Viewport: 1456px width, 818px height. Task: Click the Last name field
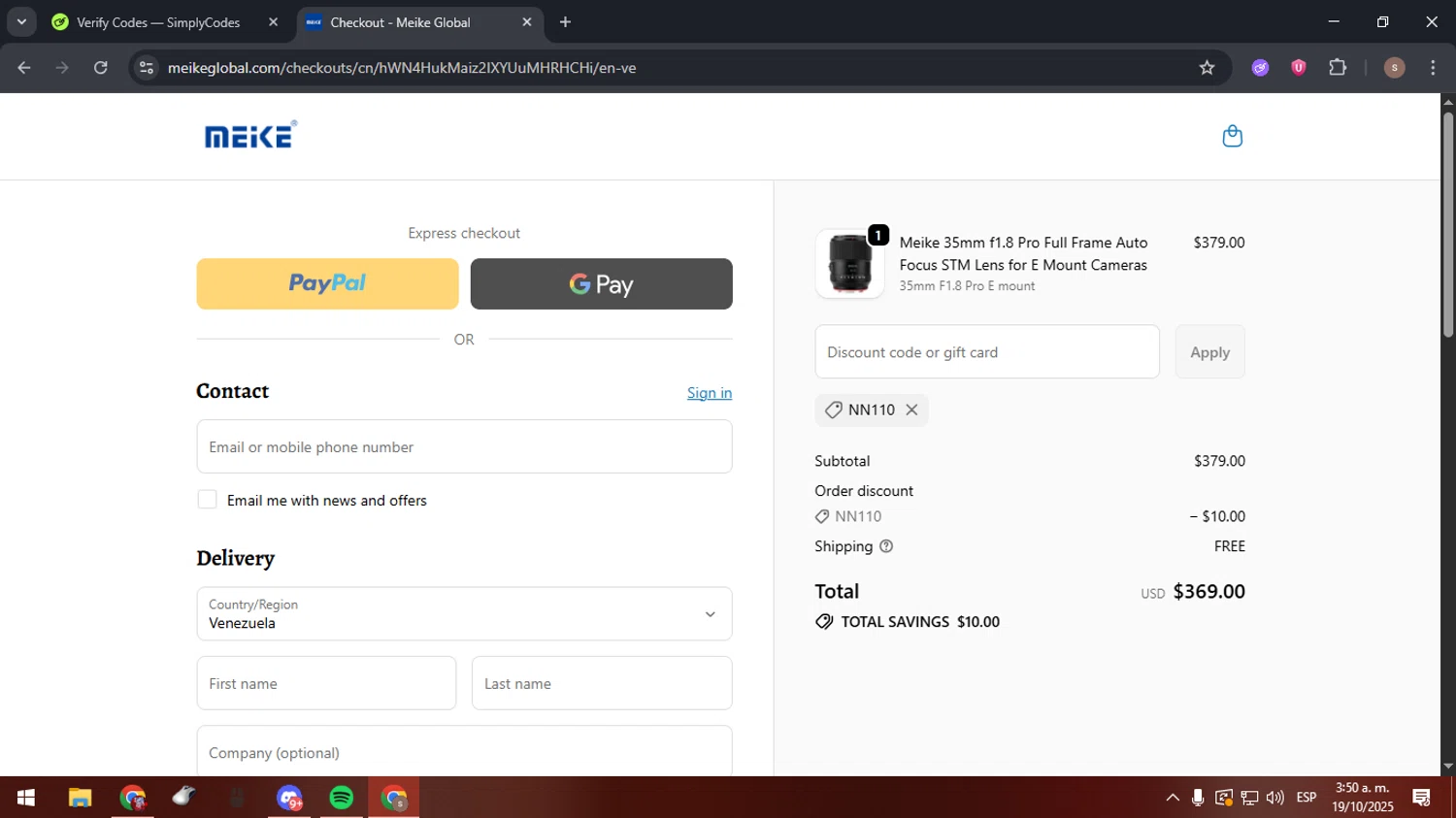pyautogui.click(x=602, y=683)
